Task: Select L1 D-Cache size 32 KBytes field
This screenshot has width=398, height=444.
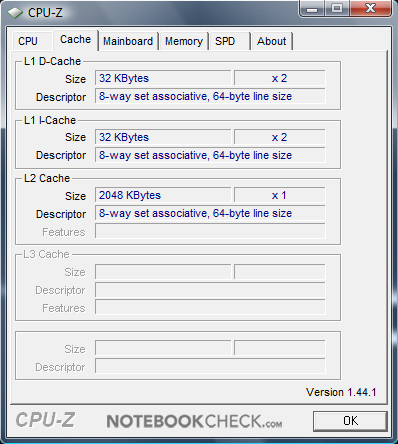Action: (x=163, y=78)
